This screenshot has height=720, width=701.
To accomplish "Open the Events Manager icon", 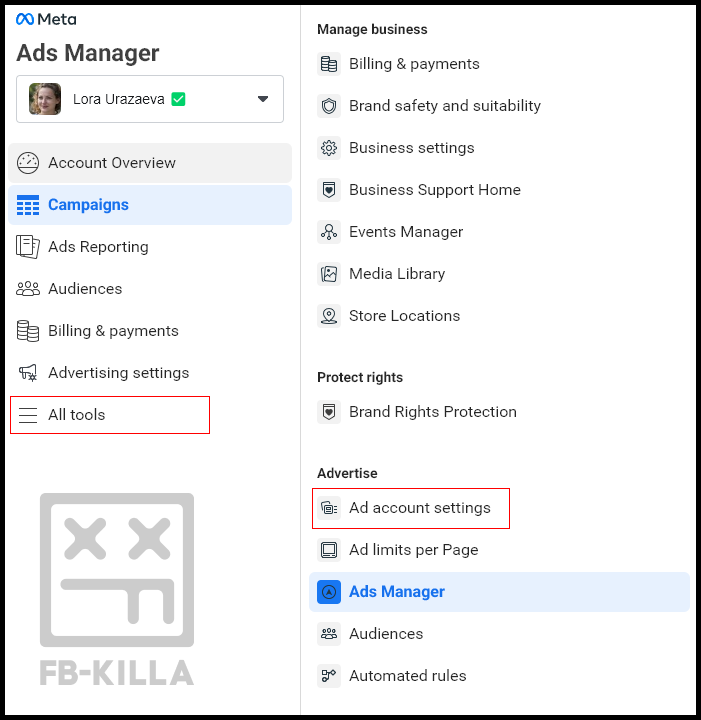I will (x=328, y=232).
